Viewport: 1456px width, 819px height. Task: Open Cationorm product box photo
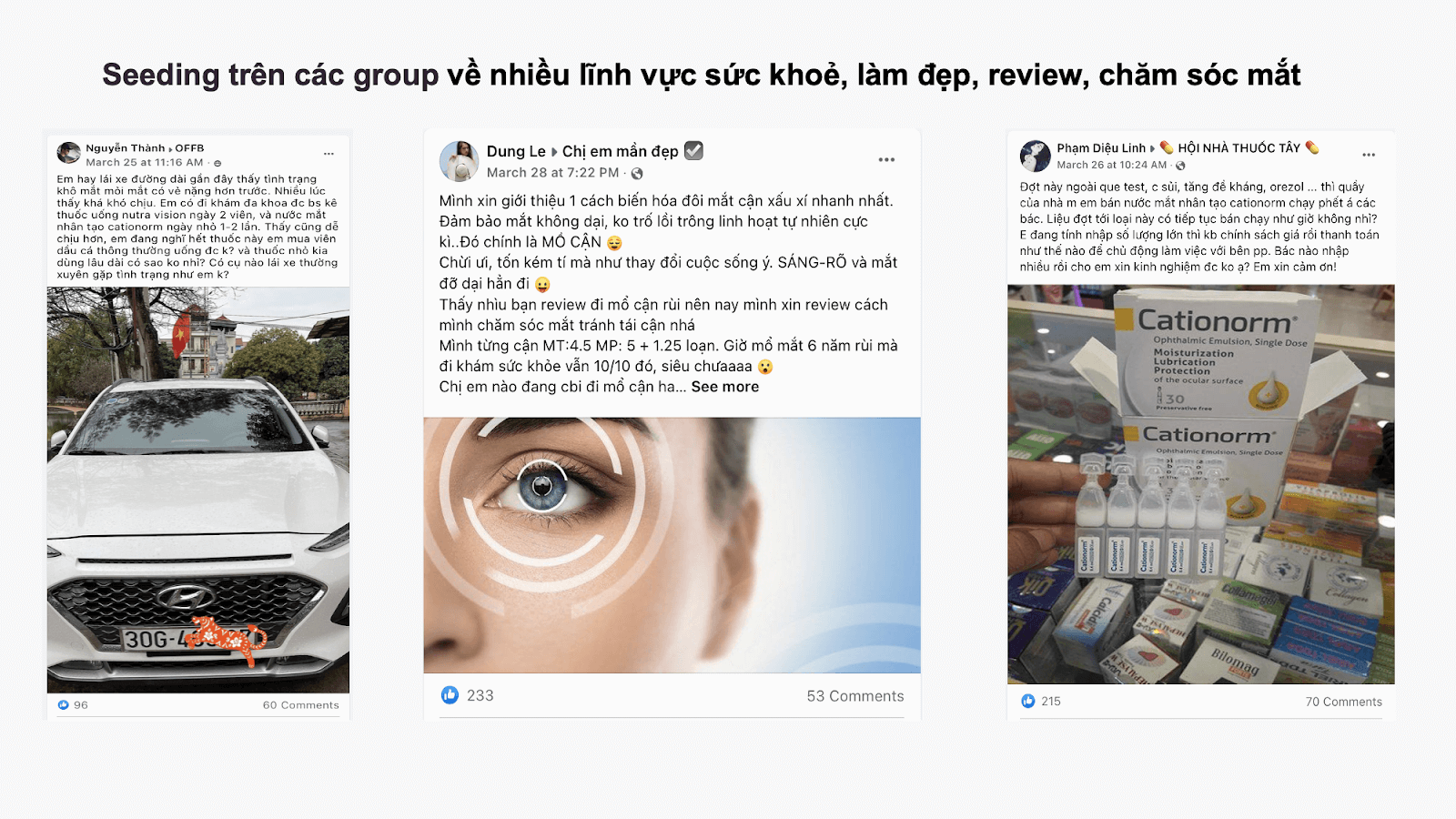[x=1201, y=484]
